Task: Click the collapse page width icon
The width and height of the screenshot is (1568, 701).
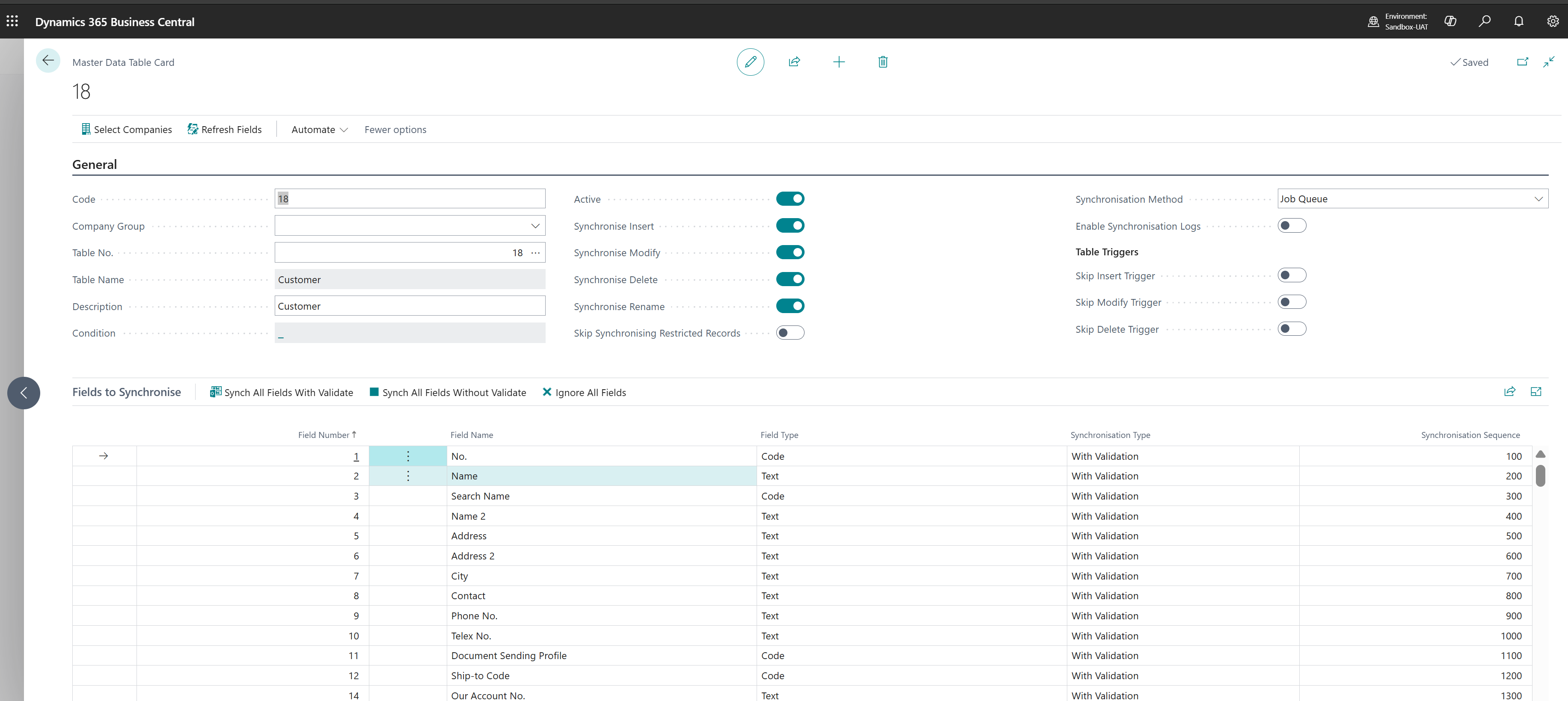Action: click(x=1548, y=62)
